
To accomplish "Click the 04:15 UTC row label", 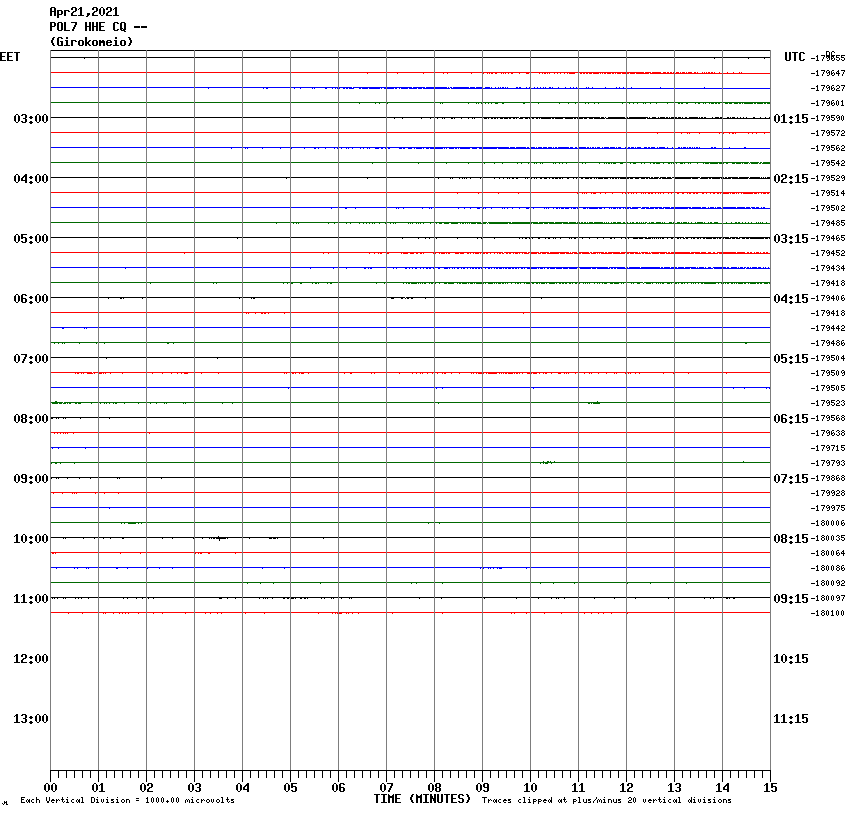I will pyautogui.click(x=791, y=299).
